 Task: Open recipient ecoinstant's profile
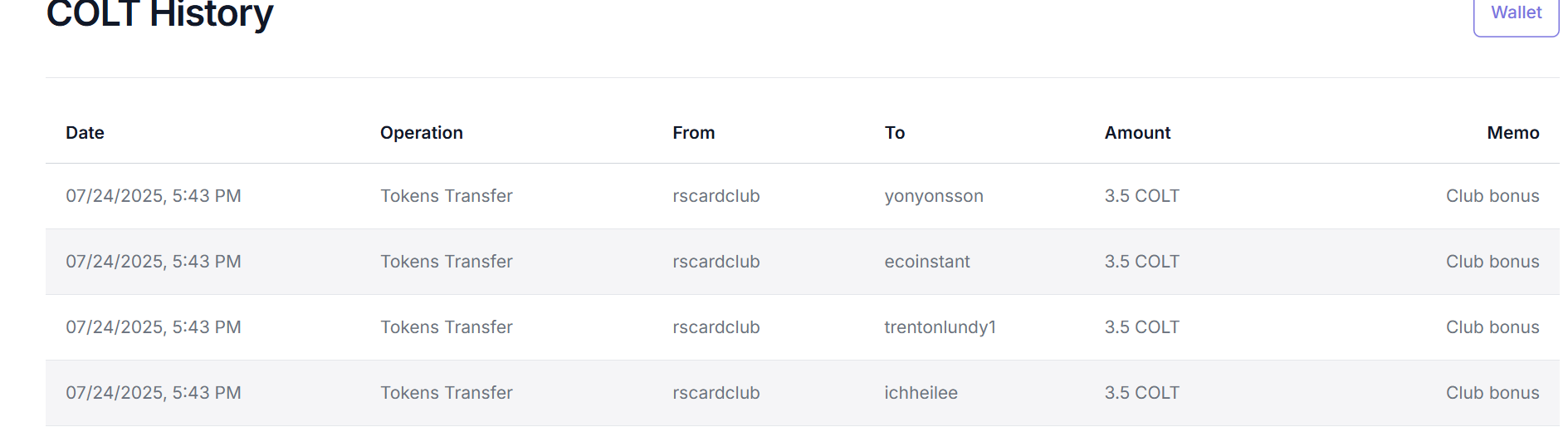coord(926,262)
